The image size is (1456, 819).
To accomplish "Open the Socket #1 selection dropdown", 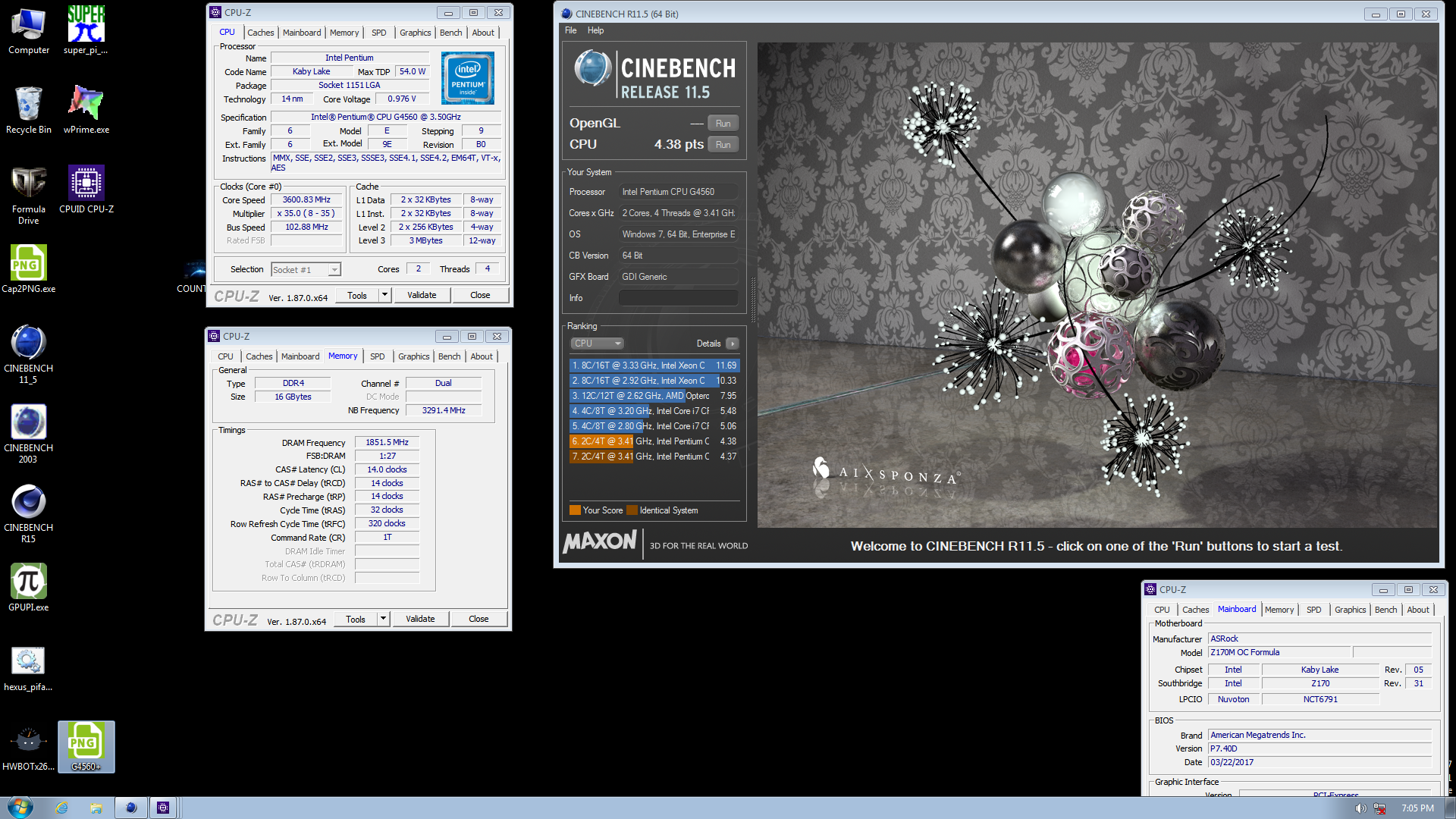I will pyautogui.click(x=306, y=269).
